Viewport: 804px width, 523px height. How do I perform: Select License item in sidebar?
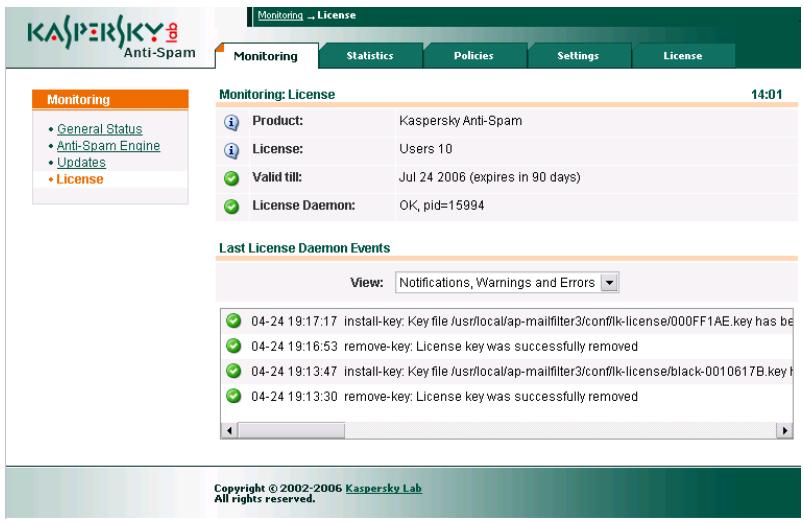click(x=79, y=179)
